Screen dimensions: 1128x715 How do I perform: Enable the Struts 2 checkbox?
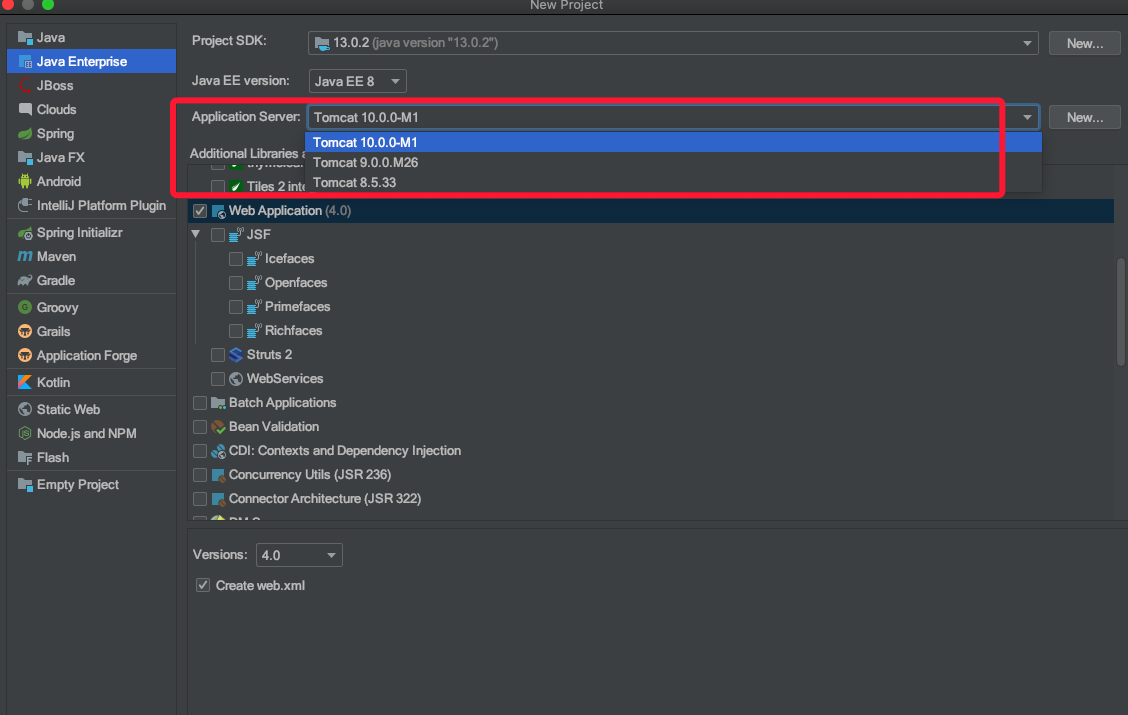coord(218,355)
